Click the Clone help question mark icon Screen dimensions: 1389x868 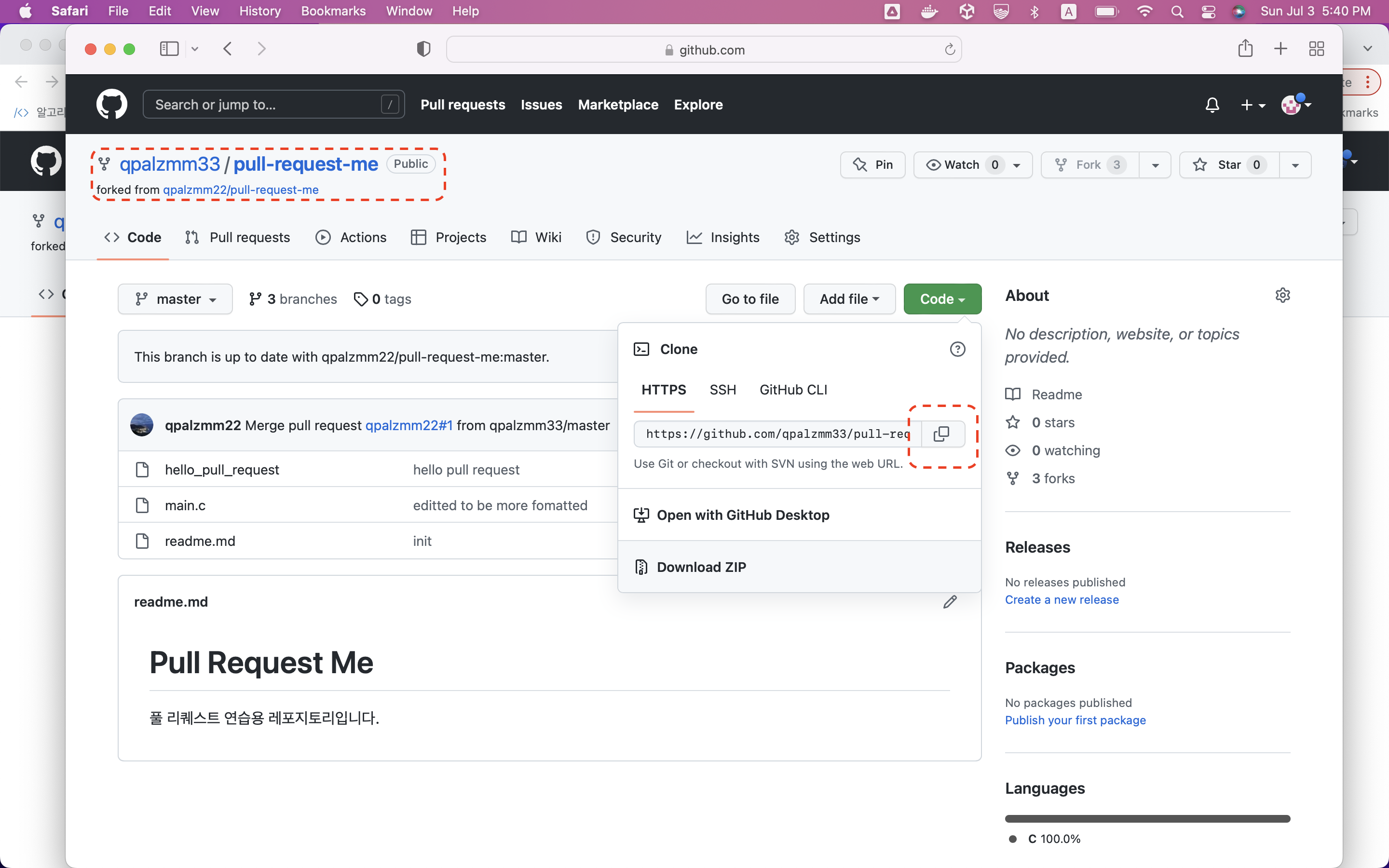(x=957, y=349)
